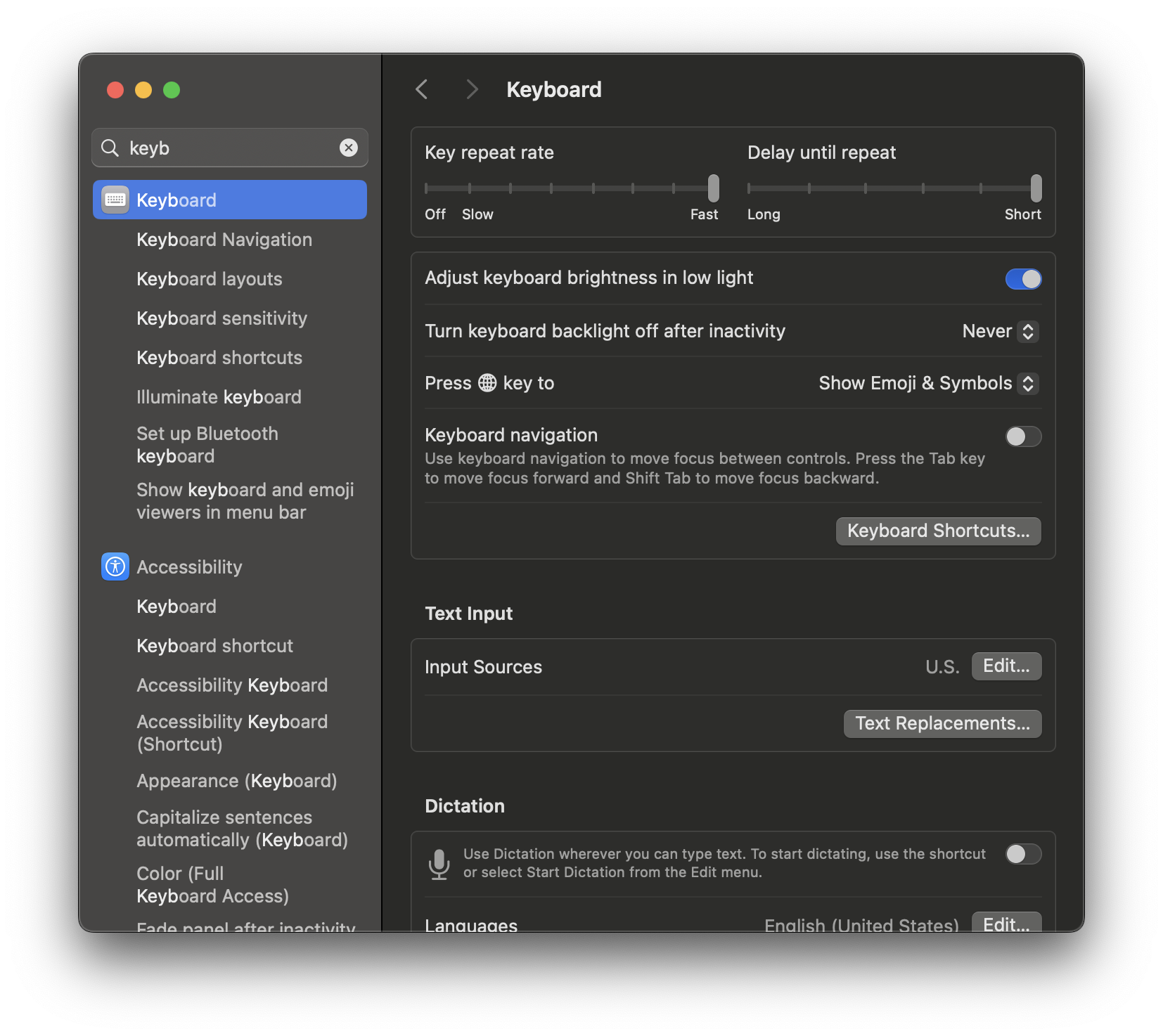Click the back navigation arrow
Viewport: 1163px width, 1036px height.
pos(422,89)
